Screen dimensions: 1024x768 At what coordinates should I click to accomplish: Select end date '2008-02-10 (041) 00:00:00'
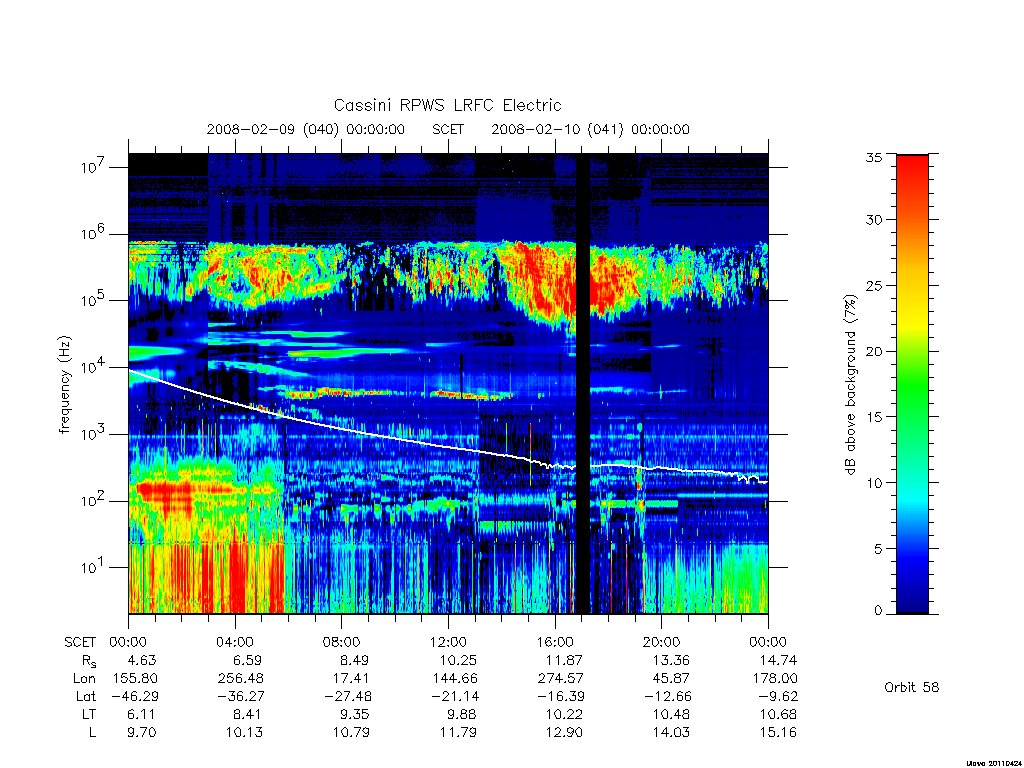(x=590, y=129)
